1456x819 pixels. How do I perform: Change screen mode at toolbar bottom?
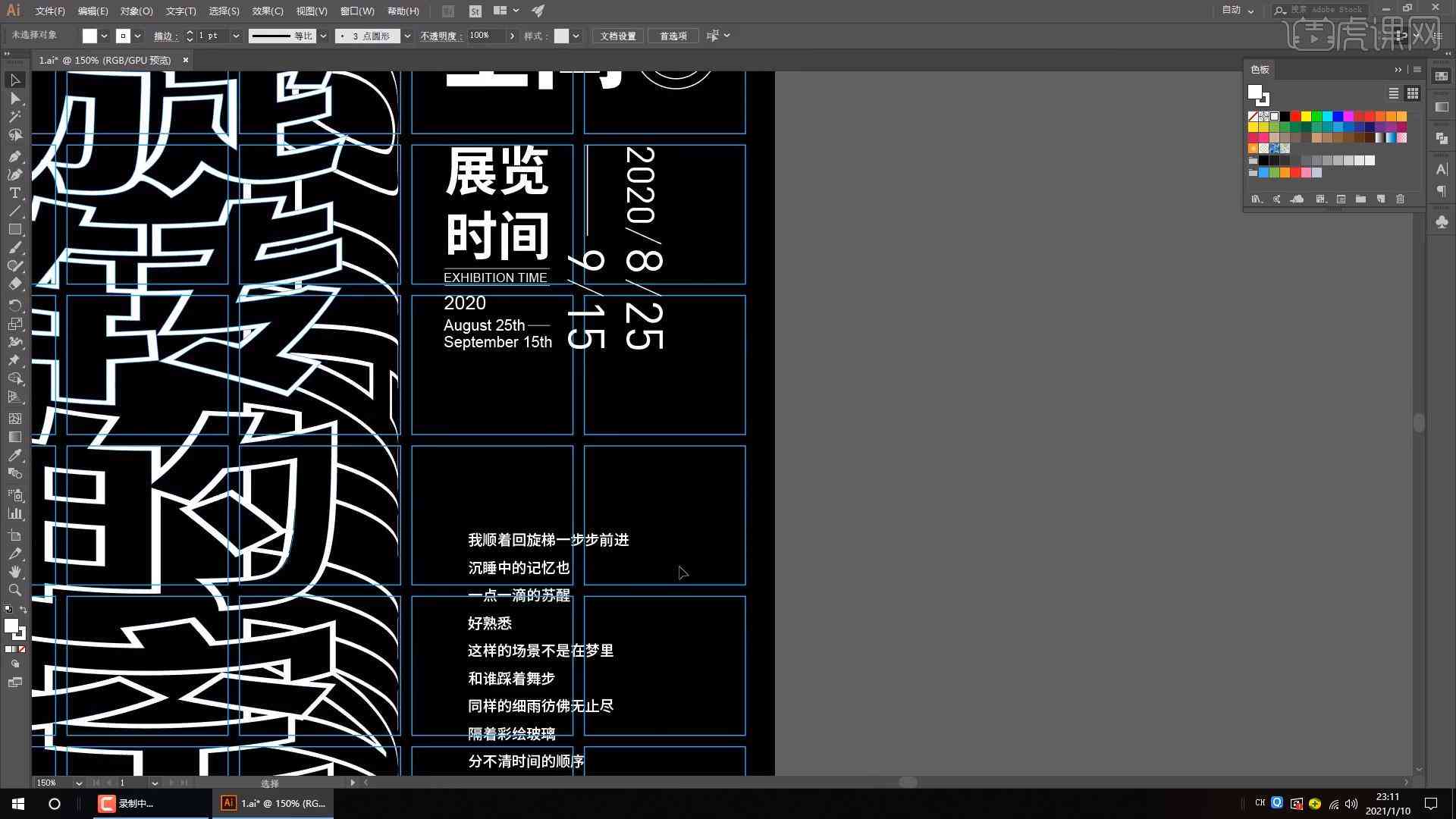coord(14,682)
